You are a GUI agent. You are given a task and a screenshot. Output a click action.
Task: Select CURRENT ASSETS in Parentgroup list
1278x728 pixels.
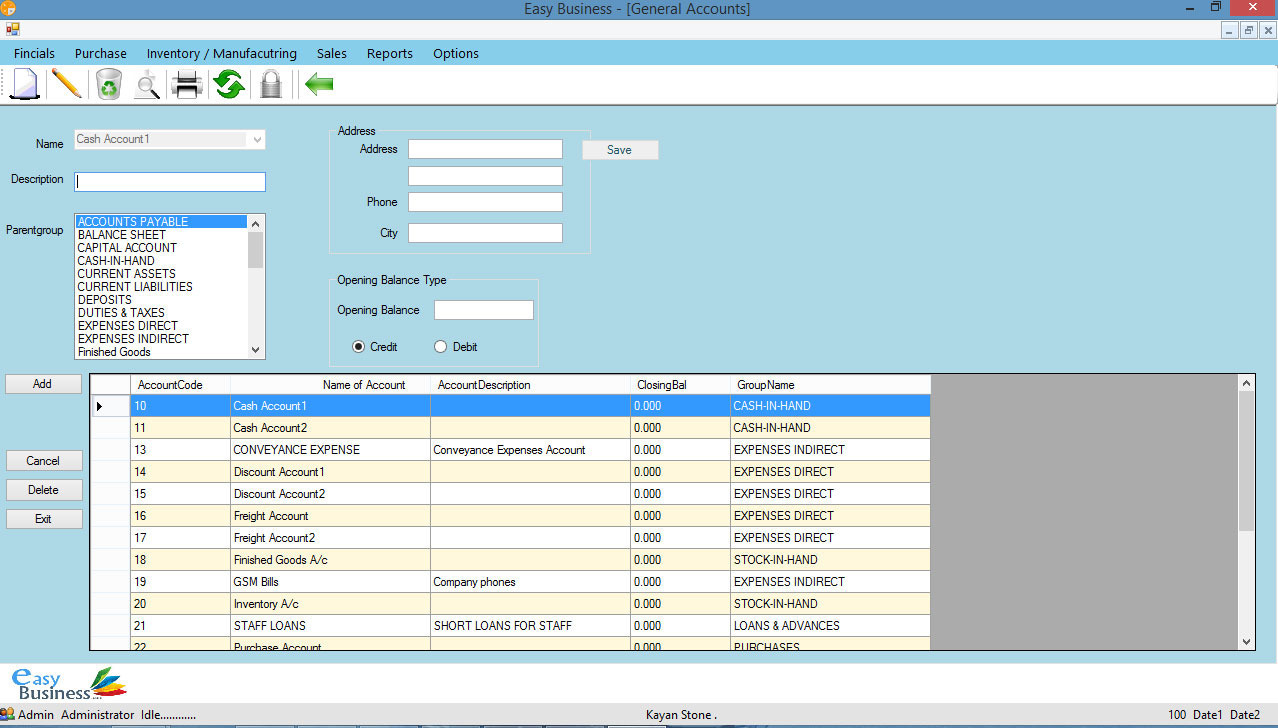click(x=161, y=274)
